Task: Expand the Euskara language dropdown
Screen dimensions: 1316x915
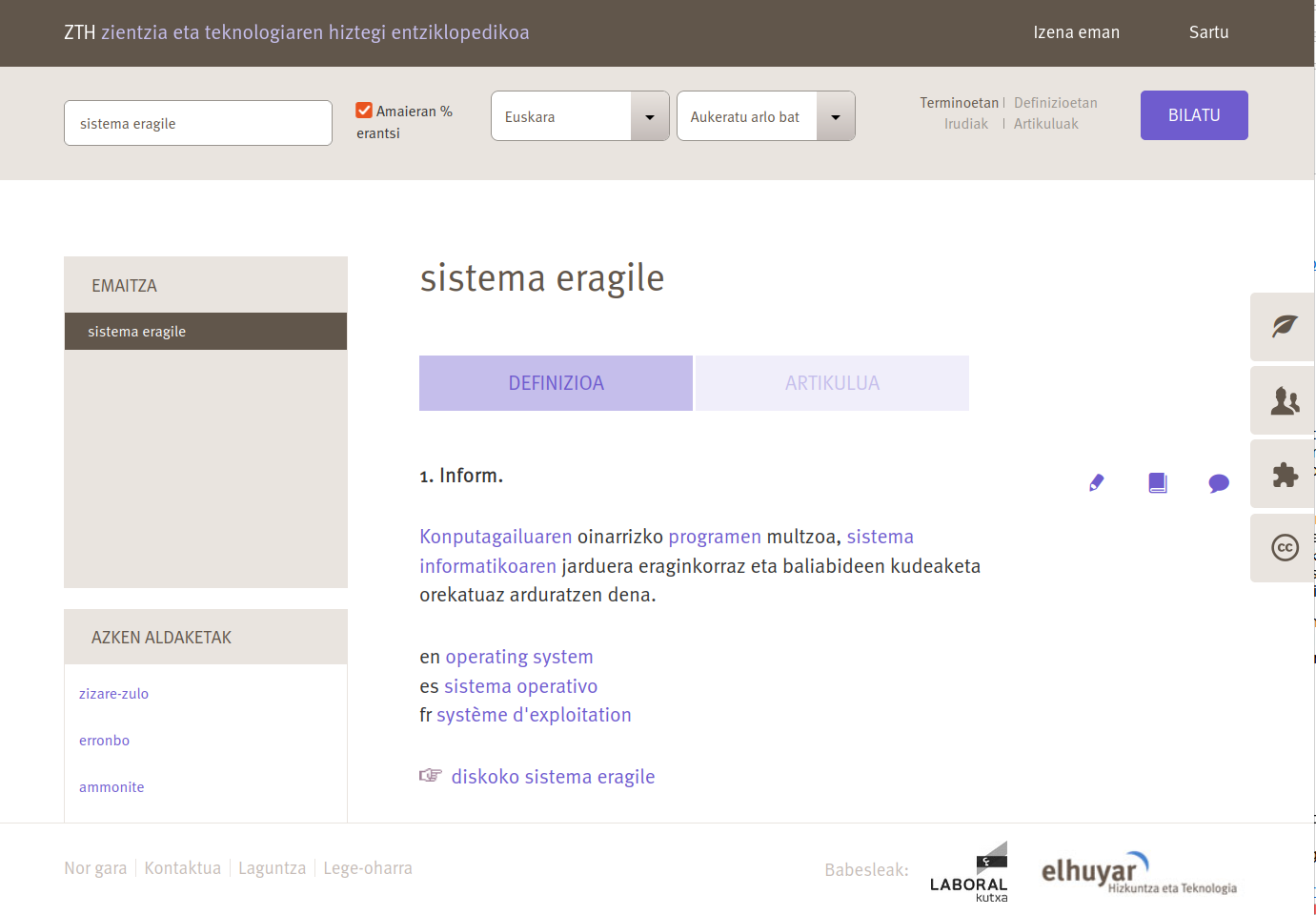Action: (579, 116)
